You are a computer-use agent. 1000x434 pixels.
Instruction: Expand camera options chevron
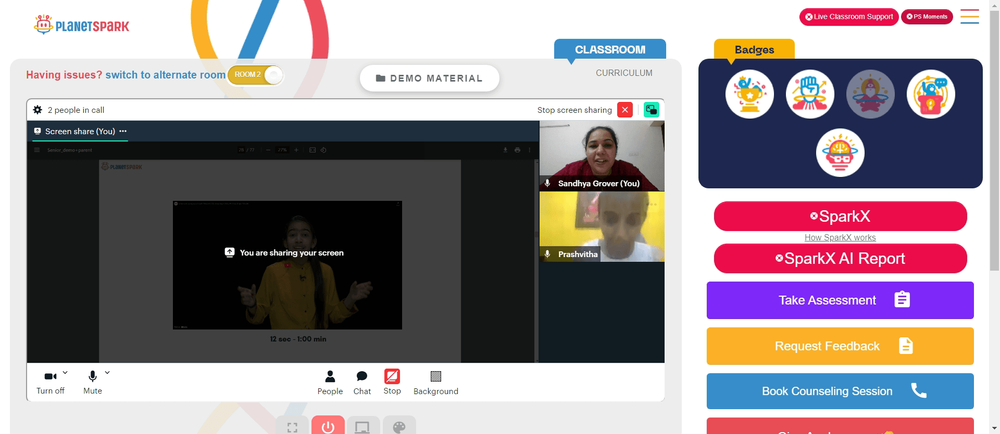[65, 373]
